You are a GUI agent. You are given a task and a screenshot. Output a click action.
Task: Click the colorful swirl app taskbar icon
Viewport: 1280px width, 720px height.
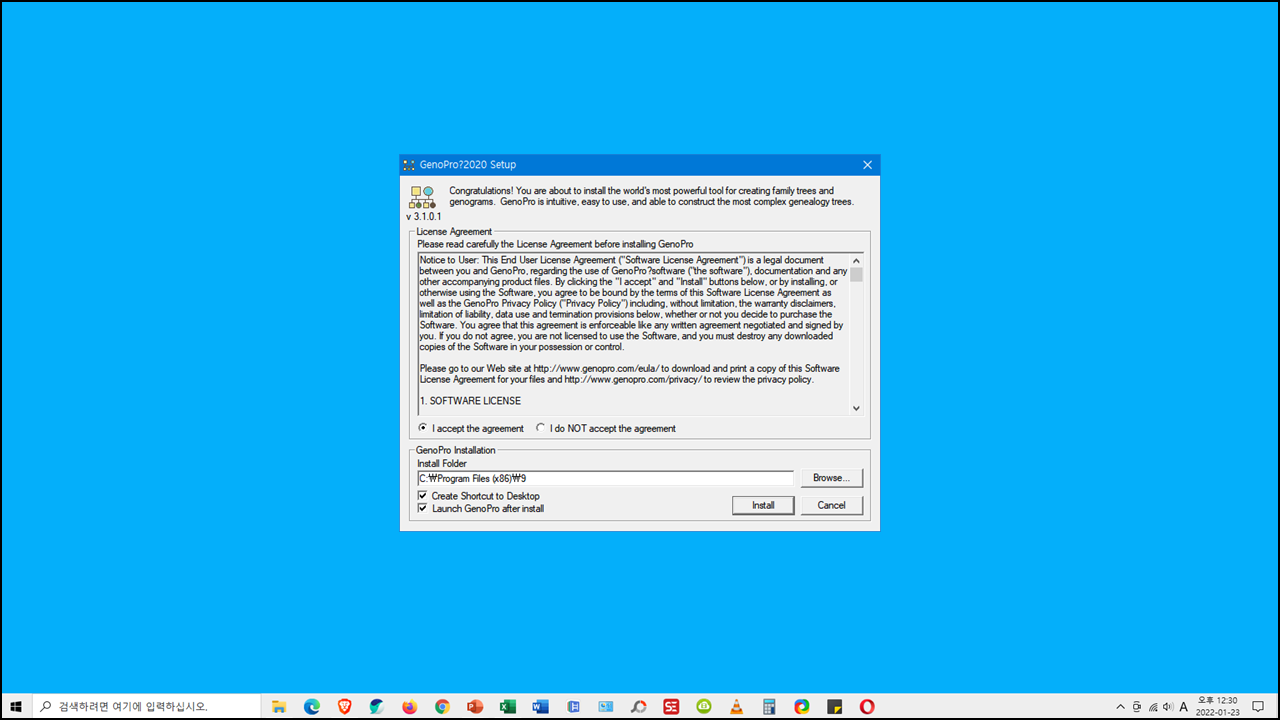[x=802, y=706]
